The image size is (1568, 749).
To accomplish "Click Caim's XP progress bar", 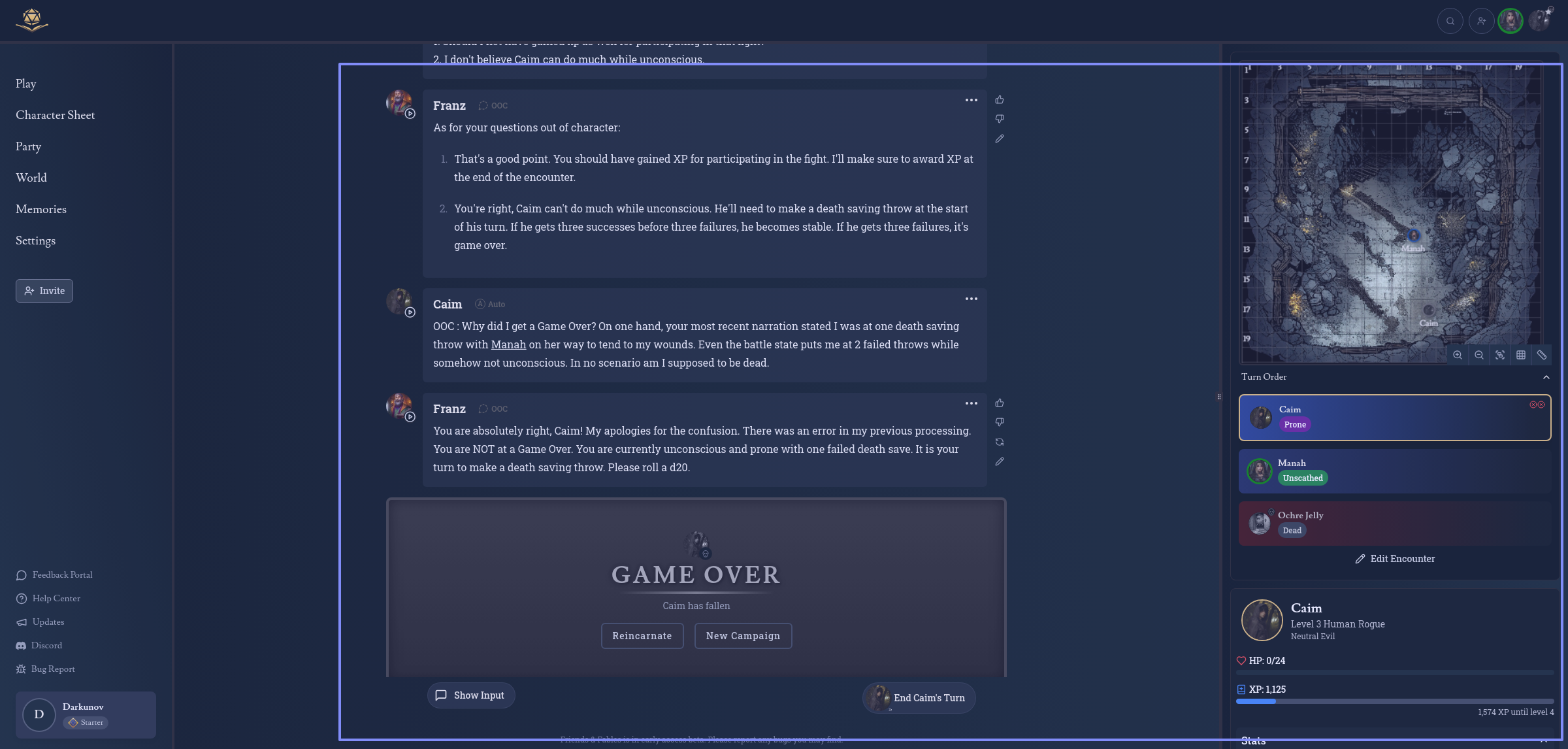I will tap(1394, 701).
